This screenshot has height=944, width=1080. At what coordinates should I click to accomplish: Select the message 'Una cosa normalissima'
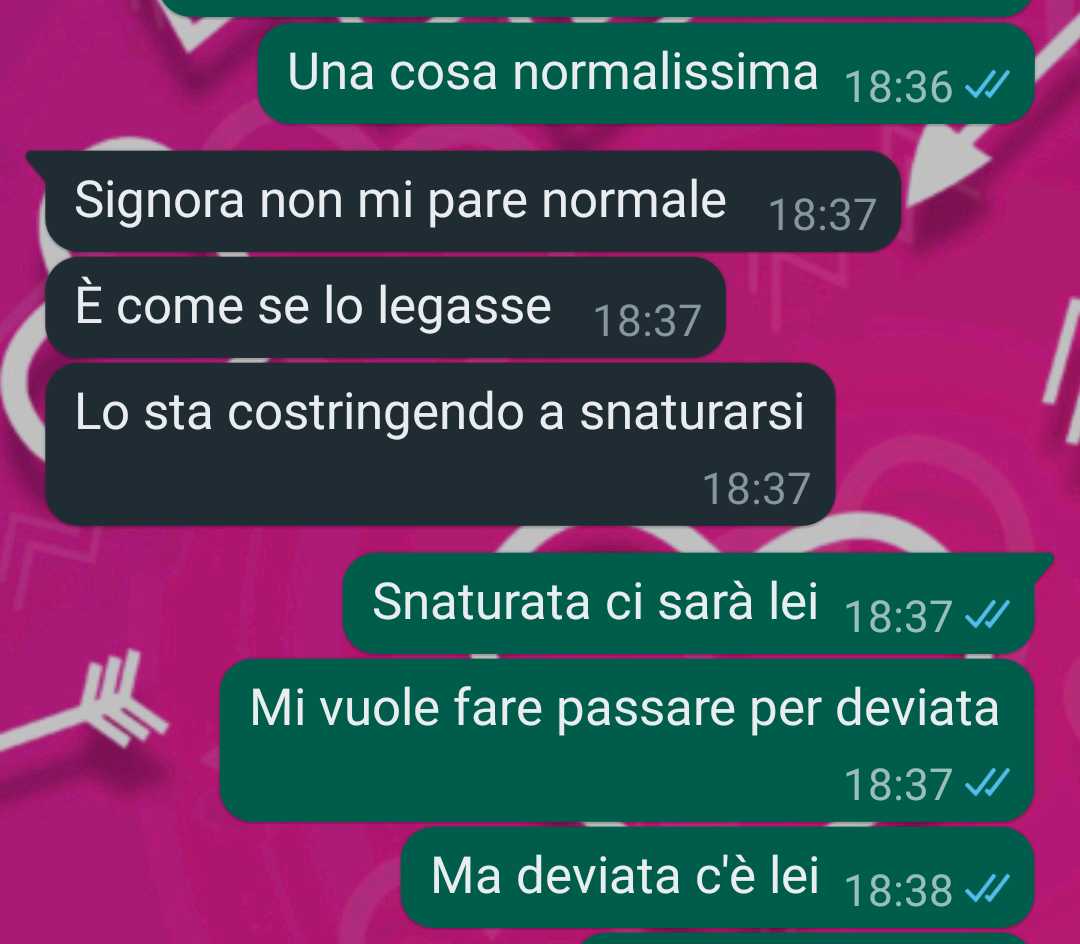click(x=646, y=73)
